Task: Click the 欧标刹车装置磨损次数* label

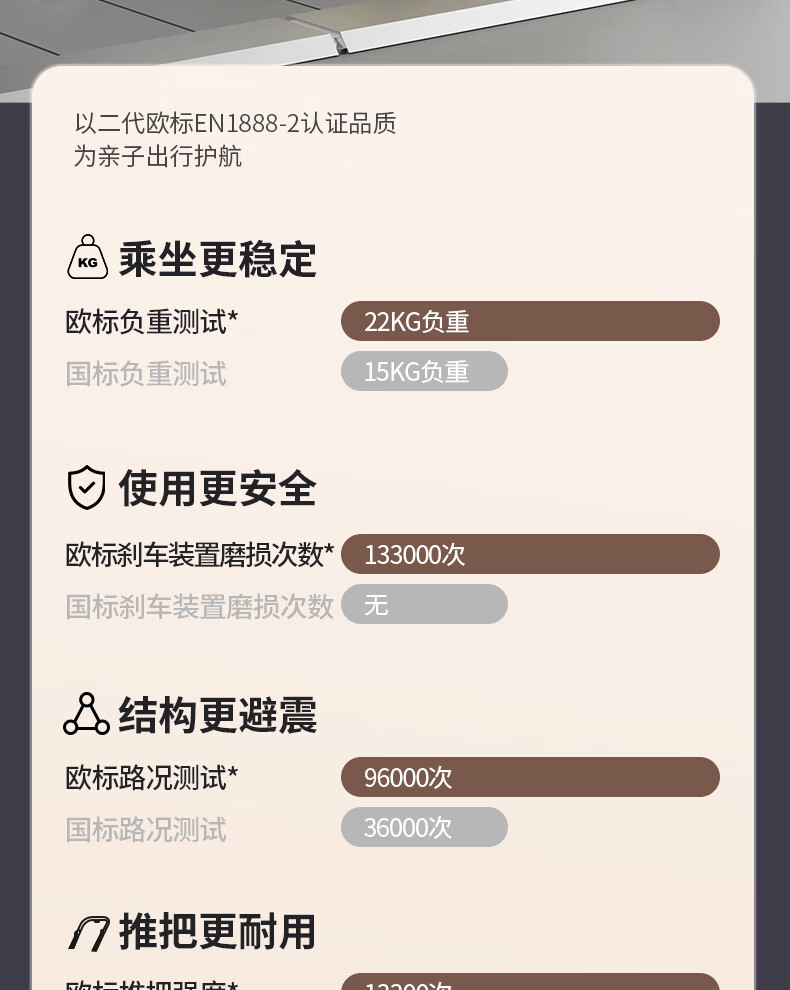Action: pos(200,554)
